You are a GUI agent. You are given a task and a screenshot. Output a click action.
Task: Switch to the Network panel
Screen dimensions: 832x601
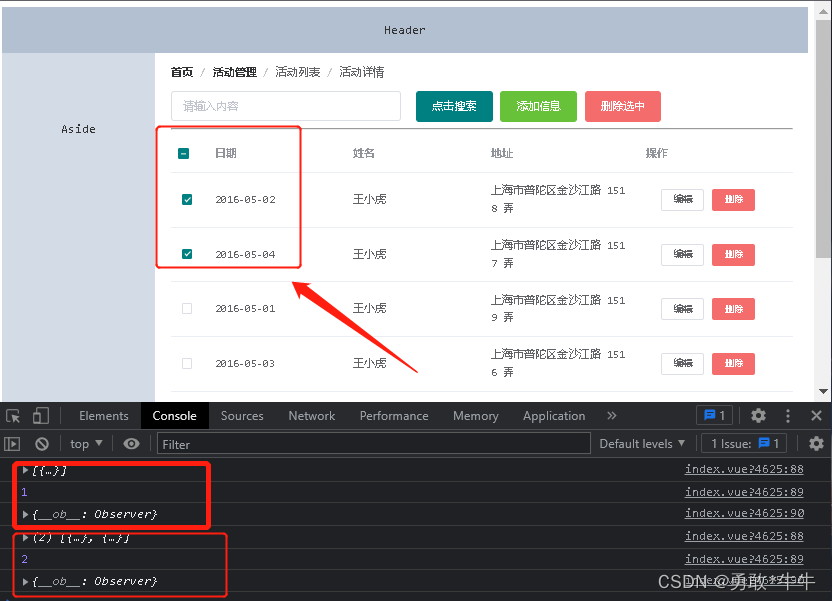(x=311, y=415)
